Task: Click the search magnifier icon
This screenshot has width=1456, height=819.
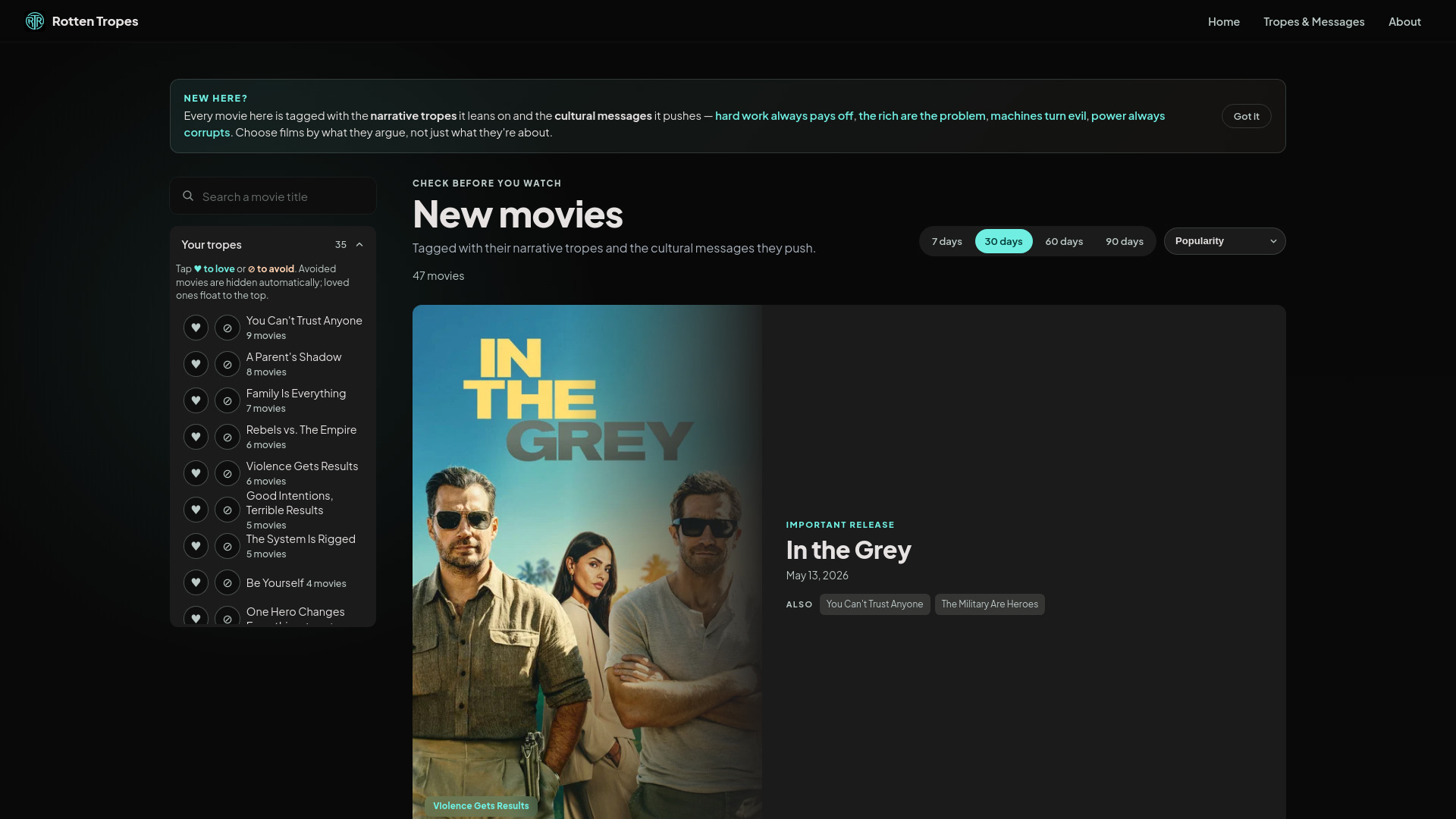Action: click(188, 196)
